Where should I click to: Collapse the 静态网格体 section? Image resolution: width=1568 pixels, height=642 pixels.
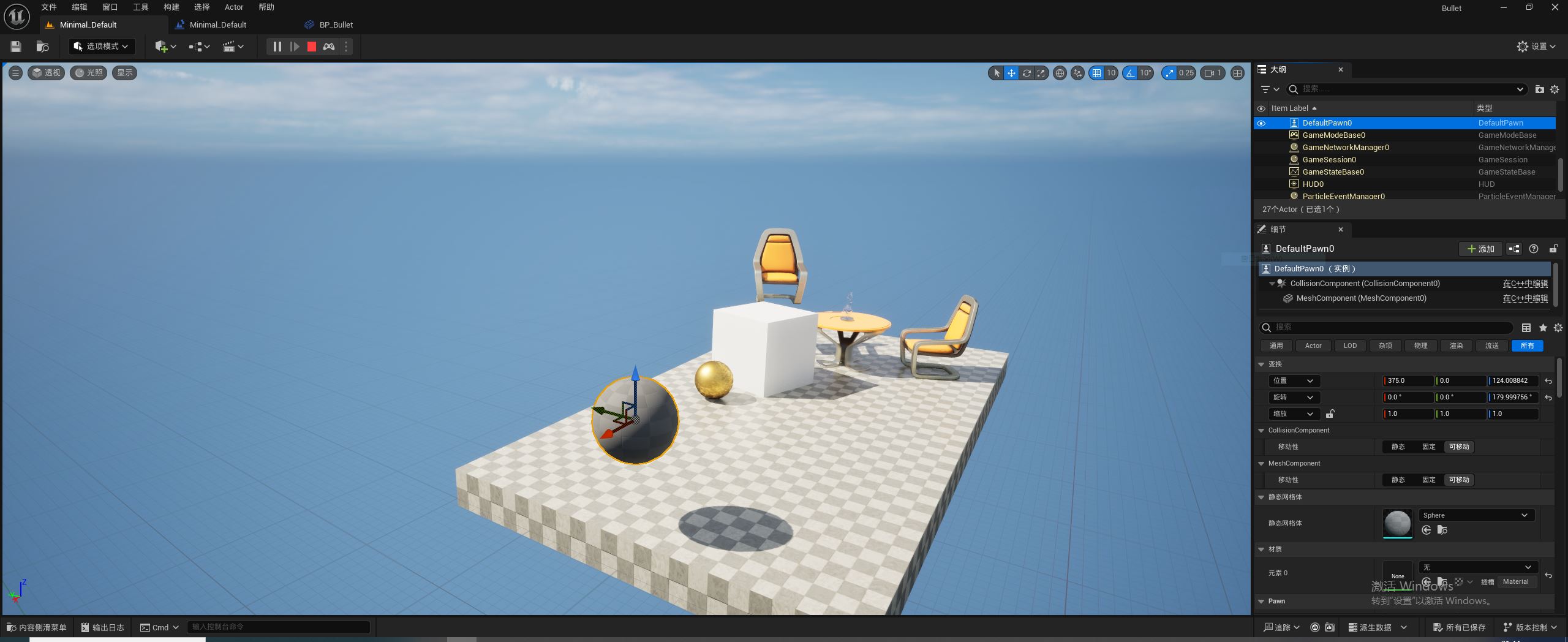[x=1261, y=497]
